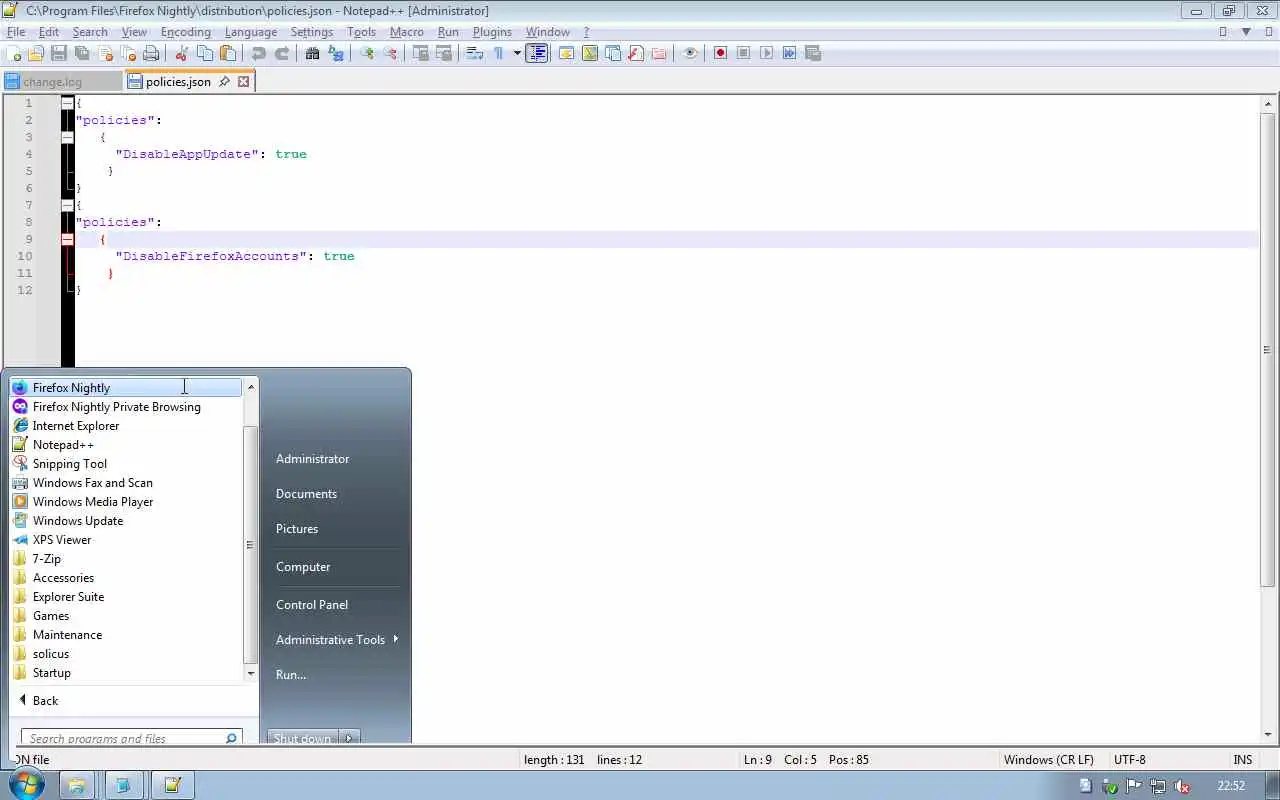The width and height of the screenshot is (1280, 800).
Task: Open Find with the binoculars icon
Action: pos(313,53)
